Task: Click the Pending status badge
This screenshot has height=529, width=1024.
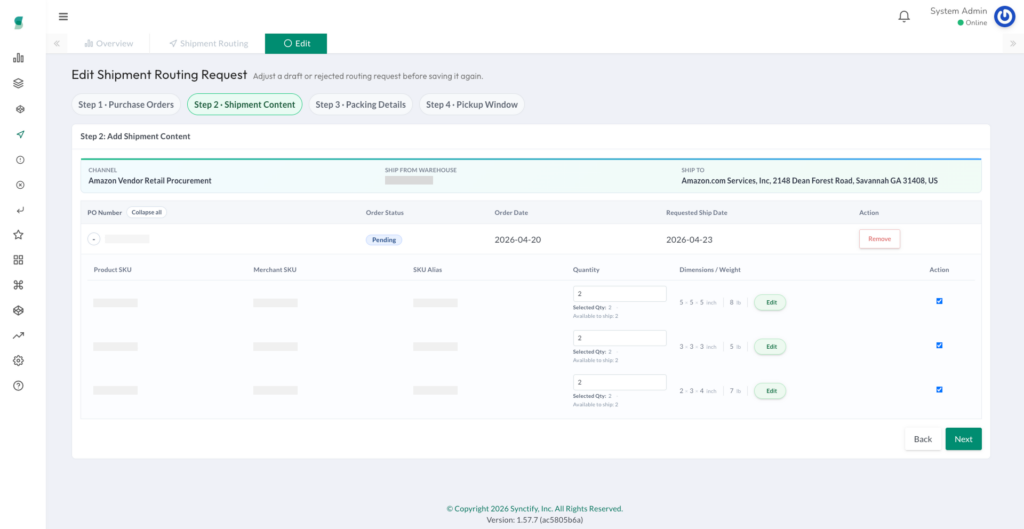Action: coord(384,240)
